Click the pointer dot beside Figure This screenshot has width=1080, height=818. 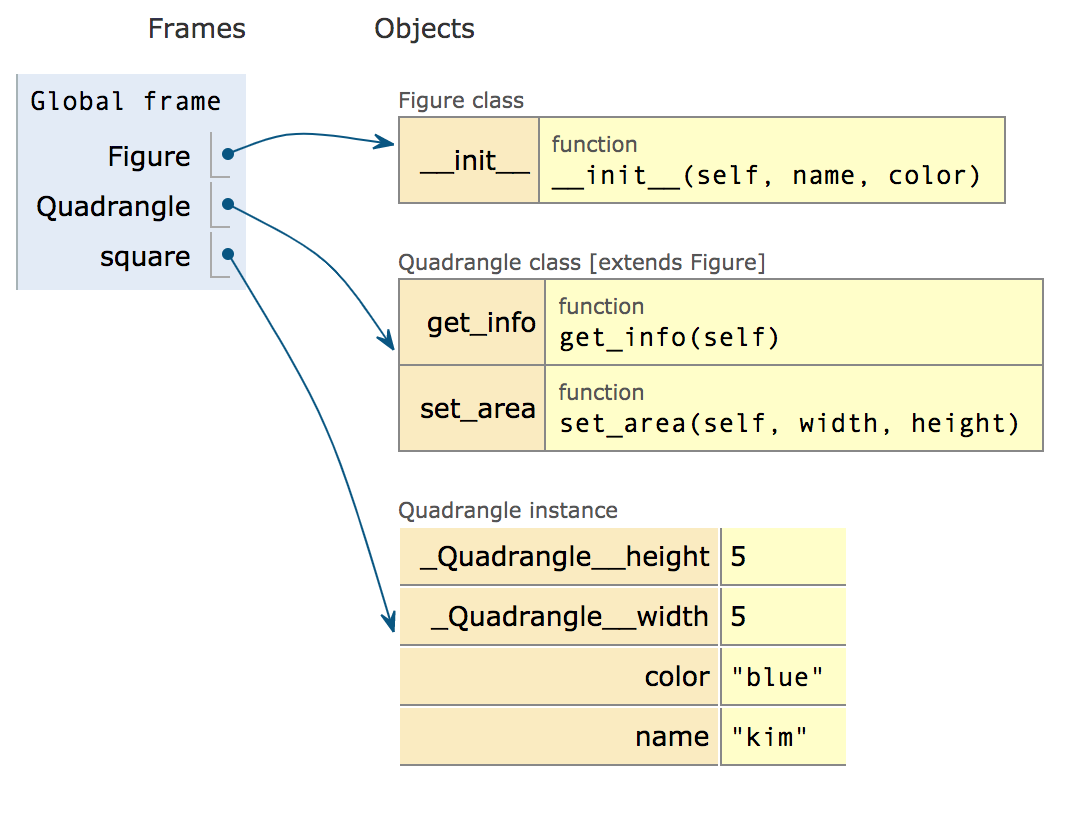click(x=228, y=154)
